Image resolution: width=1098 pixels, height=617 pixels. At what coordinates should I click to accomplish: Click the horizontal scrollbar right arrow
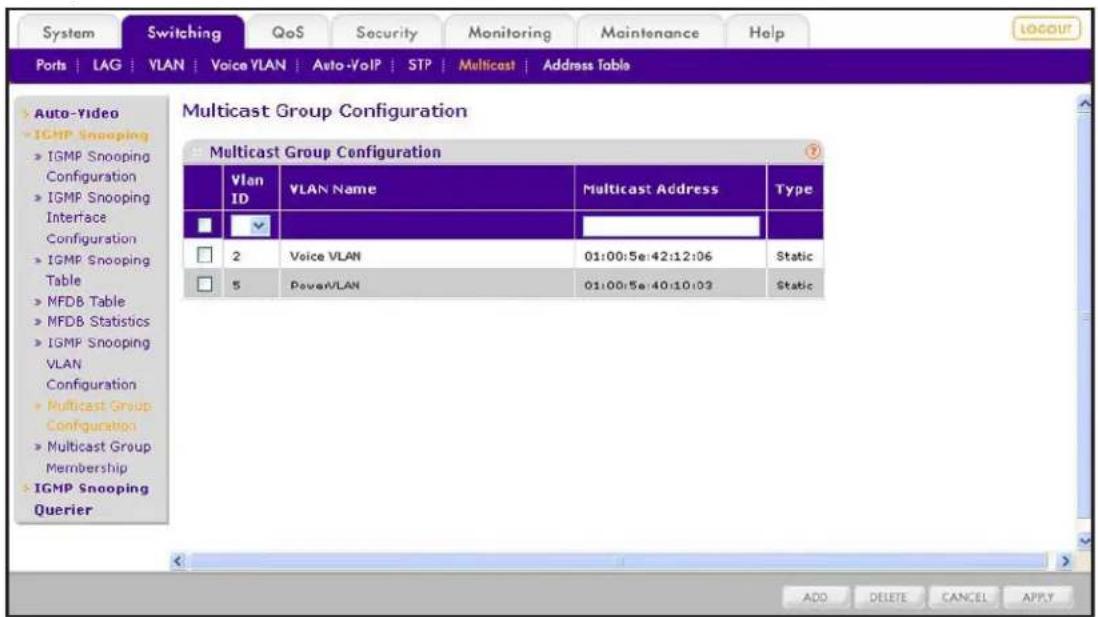[1065, 561]
